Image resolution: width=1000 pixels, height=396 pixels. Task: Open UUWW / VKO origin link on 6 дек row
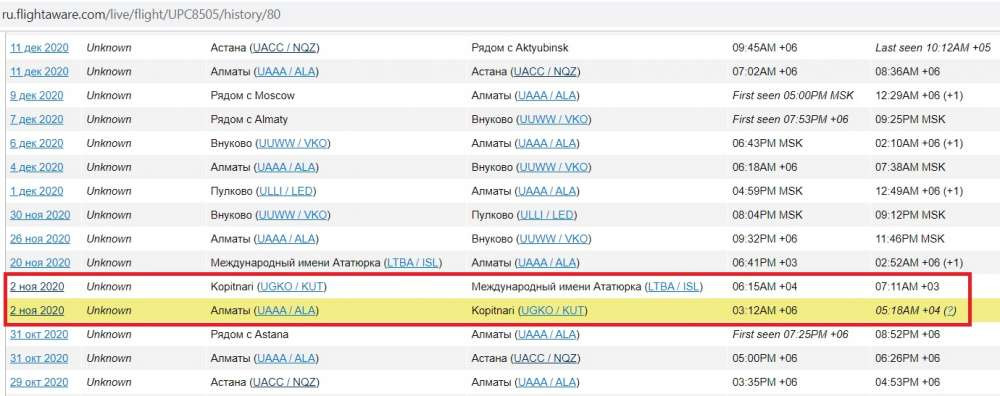coord(293,143)
